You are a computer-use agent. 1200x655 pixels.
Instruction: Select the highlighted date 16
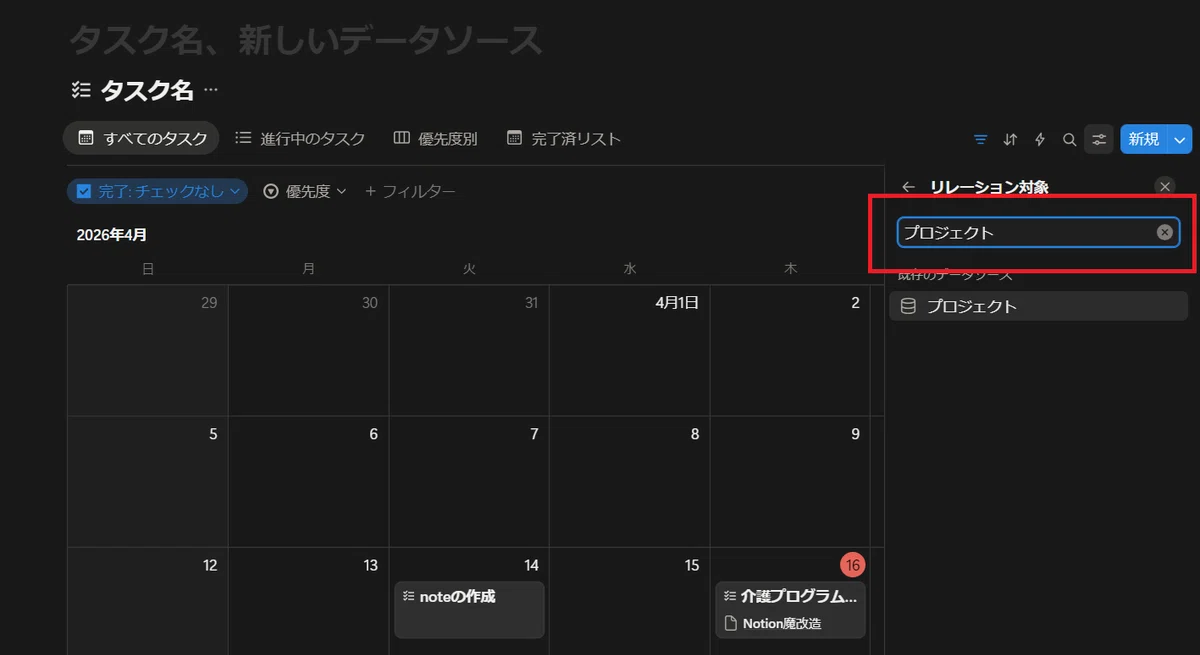[853, 565]
